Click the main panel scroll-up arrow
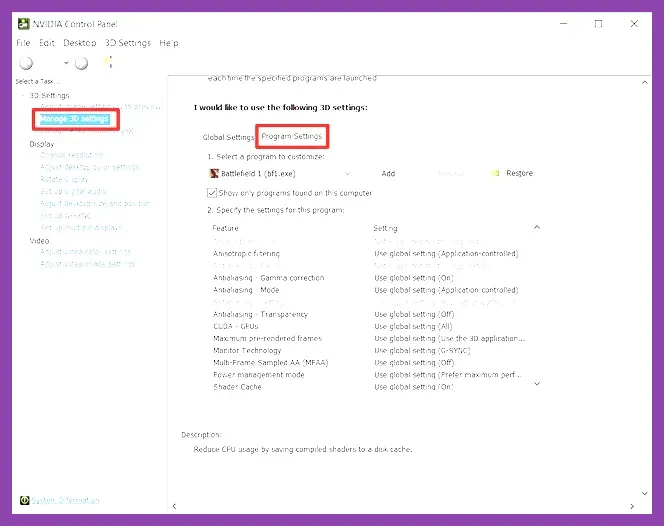This screenshot has width=664, height=526. (x=645, y=82)
